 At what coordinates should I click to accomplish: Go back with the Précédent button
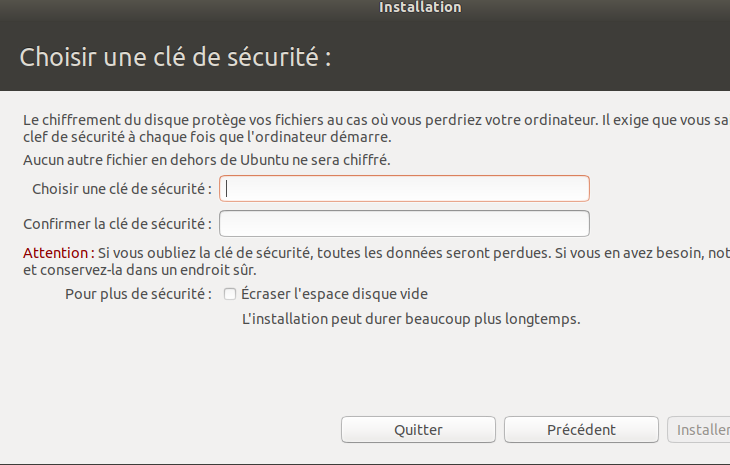[581, 430]
